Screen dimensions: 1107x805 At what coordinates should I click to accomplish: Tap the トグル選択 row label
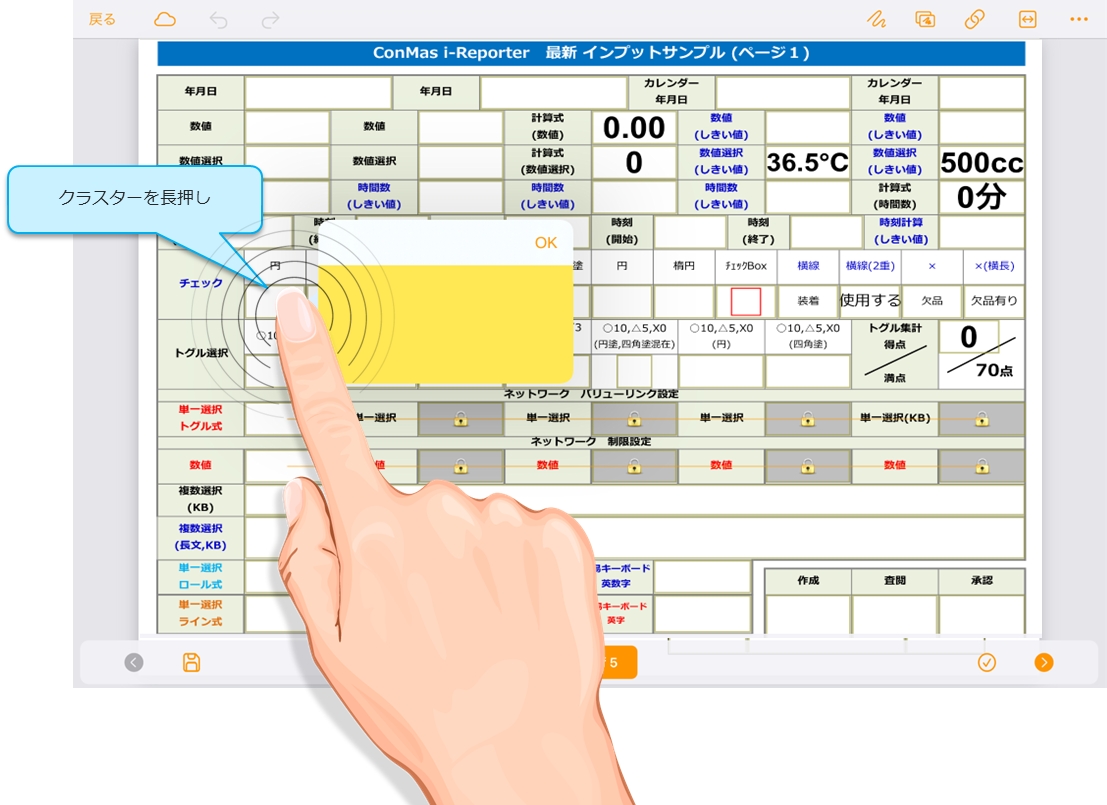[x=201, y=353]
